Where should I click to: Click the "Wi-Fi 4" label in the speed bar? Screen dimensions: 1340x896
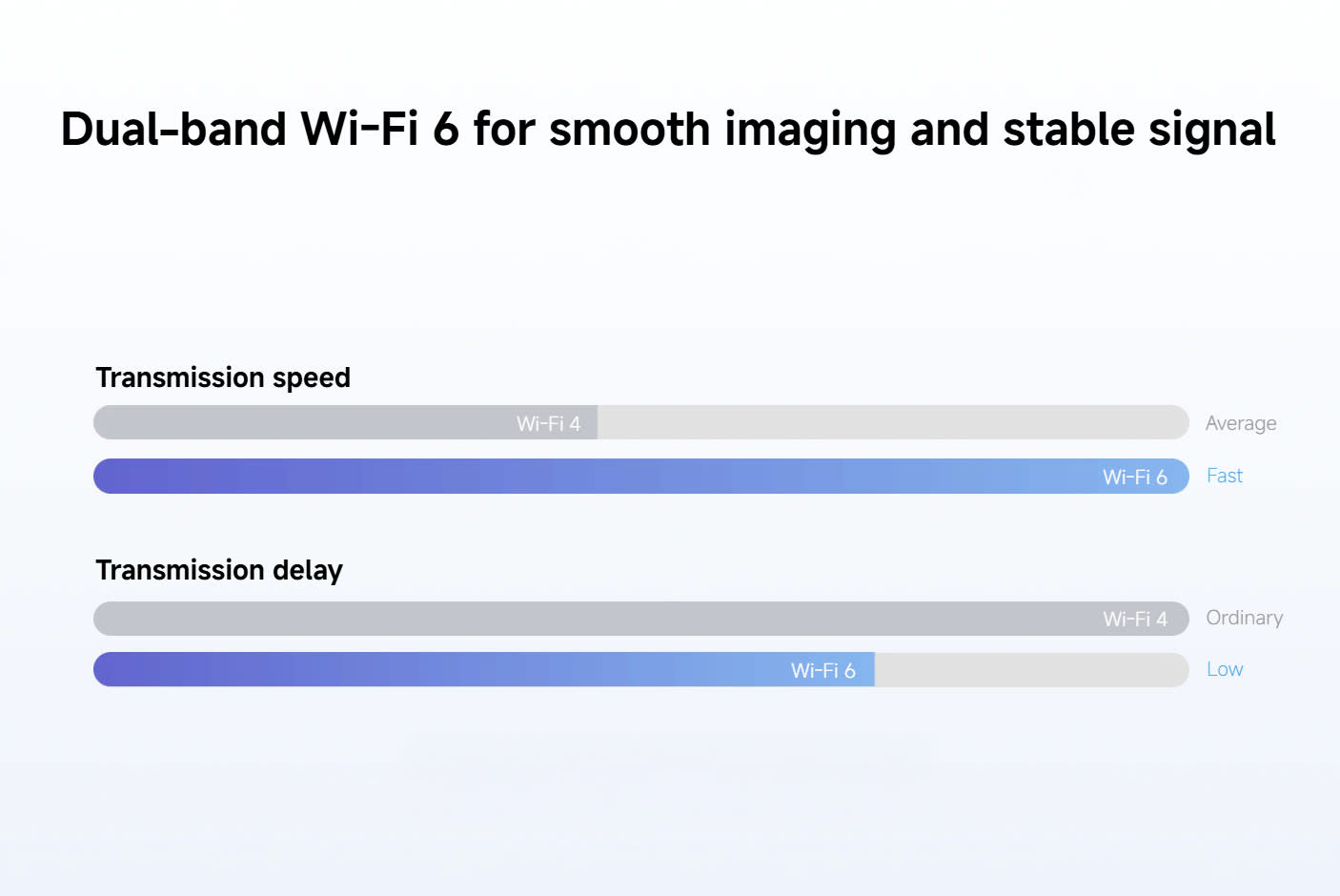pyautogui.click(x=548, y=423)
